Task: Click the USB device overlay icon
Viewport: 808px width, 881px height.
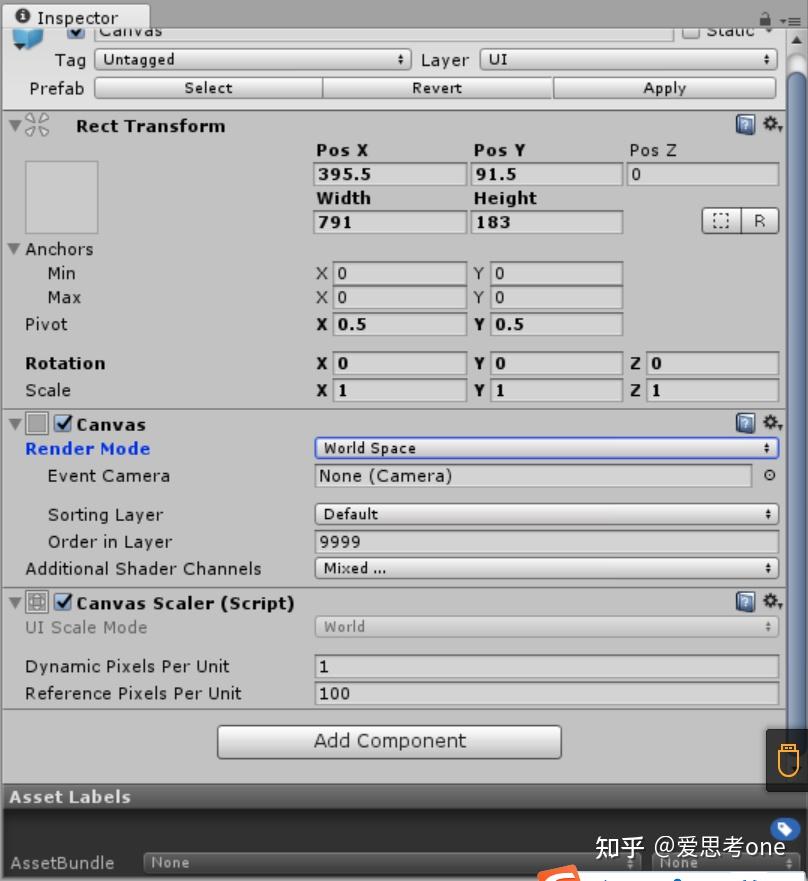Action: coord(787,760)
